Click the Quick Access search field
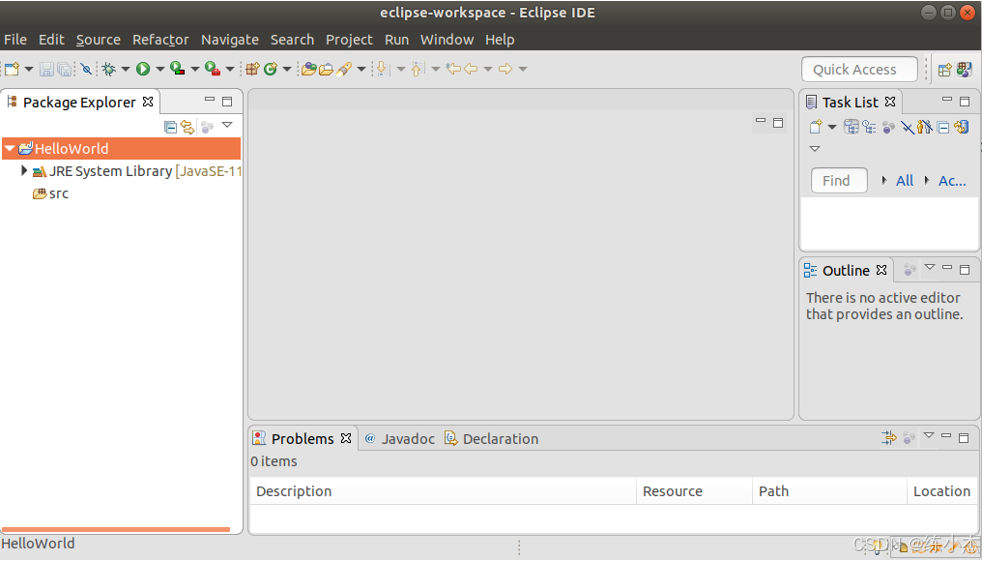Viewport: 984px width, 562px height. [859, 70]
